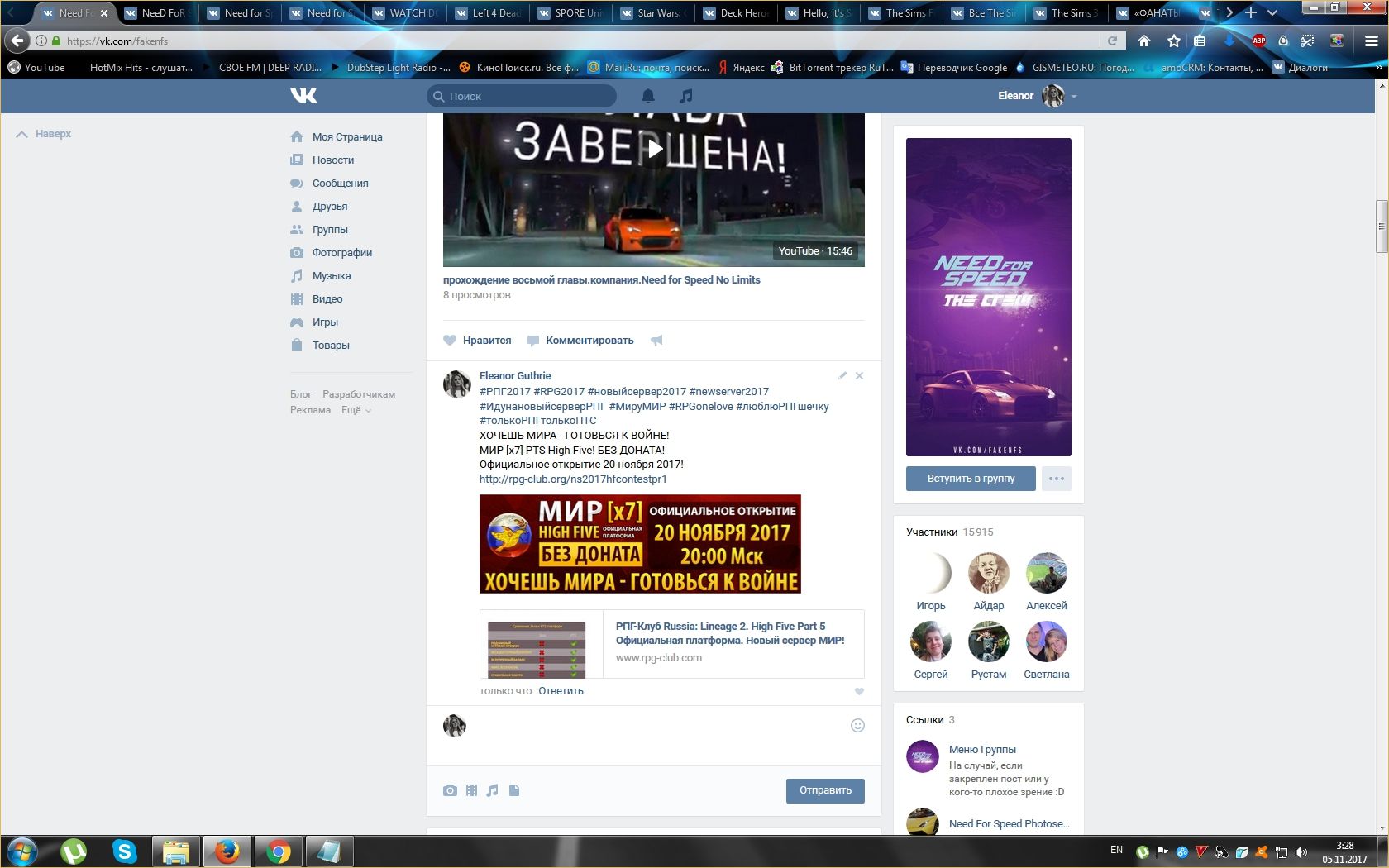The image size is (1389, 868).
Task: Attach a photo to the comment
Action: click(450, 790)
